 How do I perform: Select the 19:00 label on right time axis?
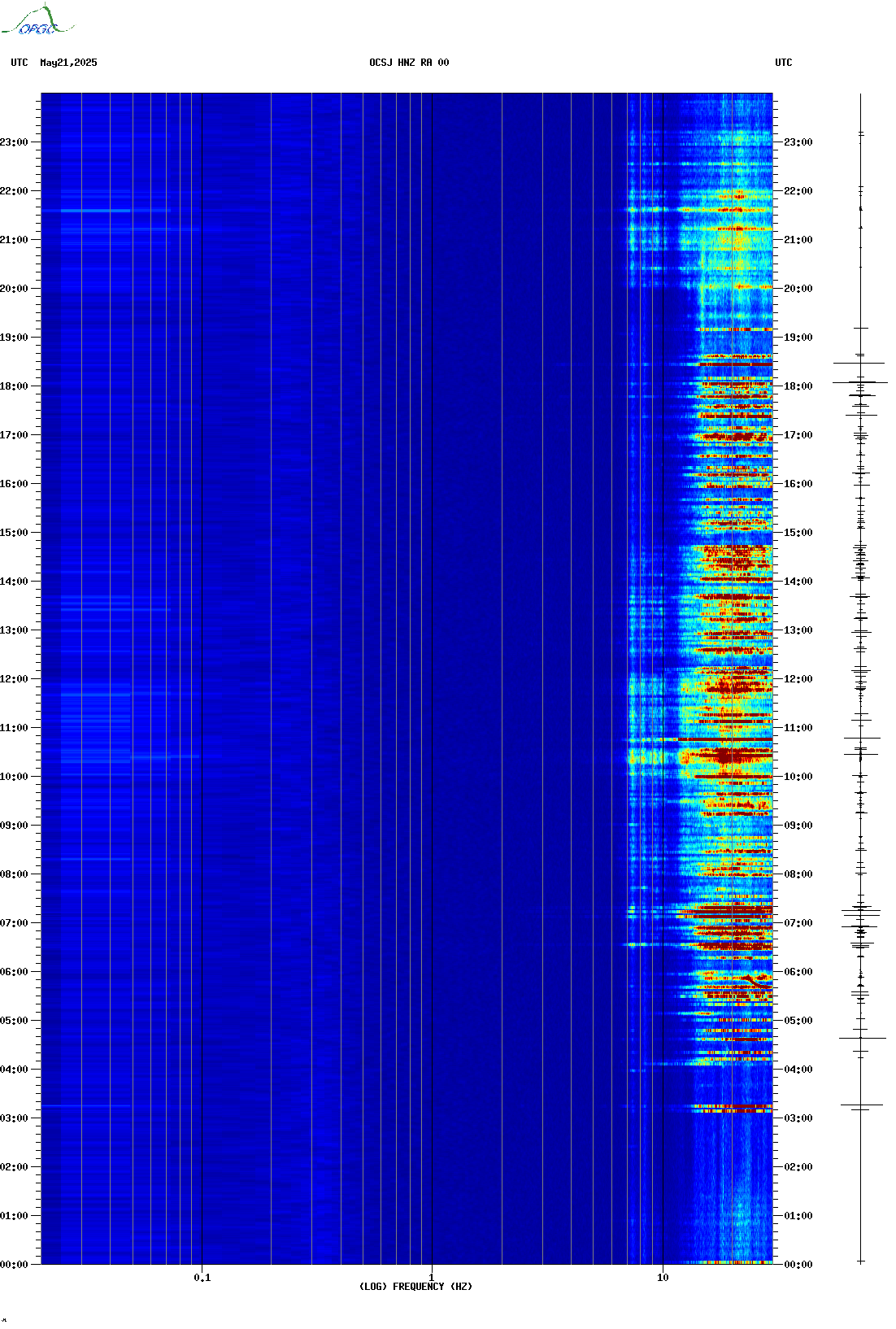click(798, 338)
